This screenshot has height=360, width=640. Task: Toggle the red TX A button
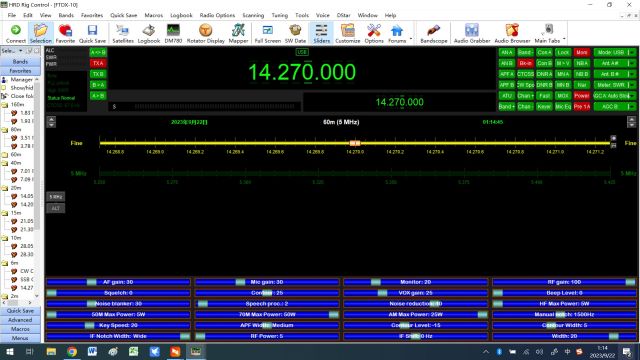tap(98, 63)
